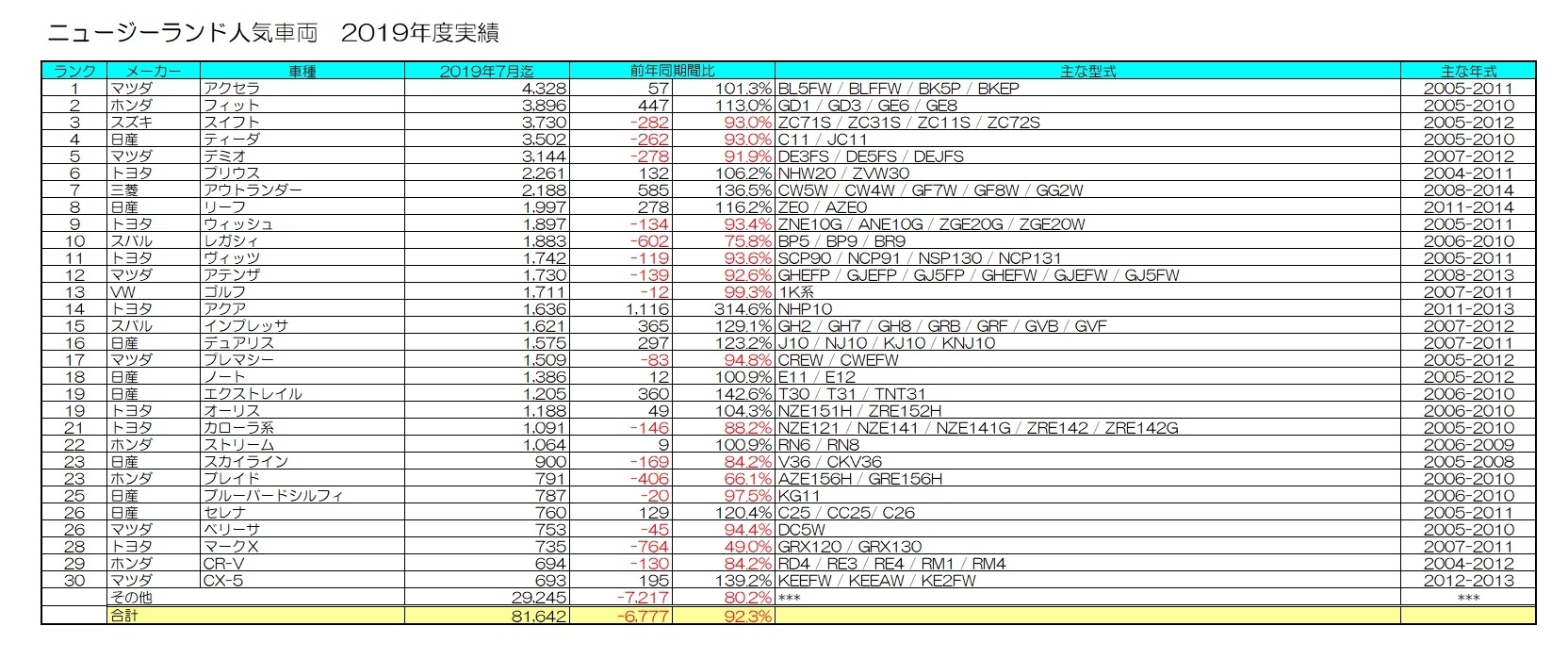Click the total ratio 92.3%
The image size is (1568, 659).
coord(746,616)
